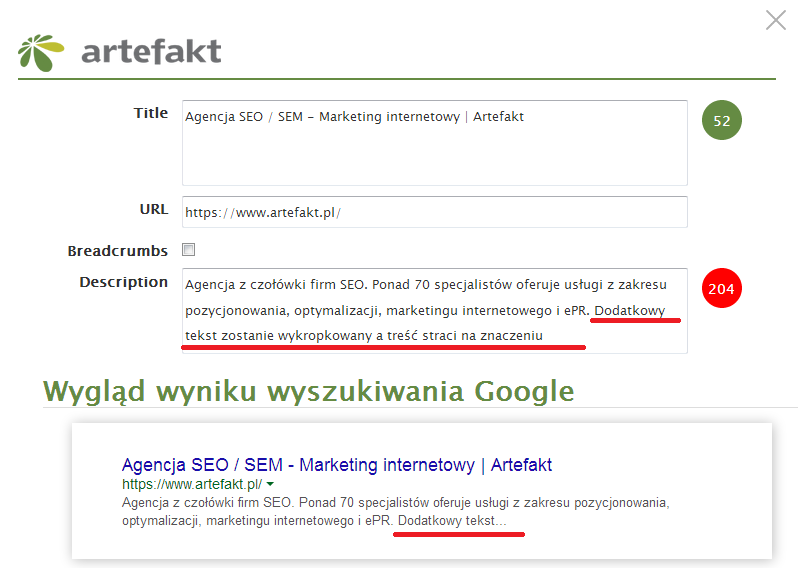
Task: Click the green https://www.artefakt.pl/ preview URL
Action: [192, 484]
